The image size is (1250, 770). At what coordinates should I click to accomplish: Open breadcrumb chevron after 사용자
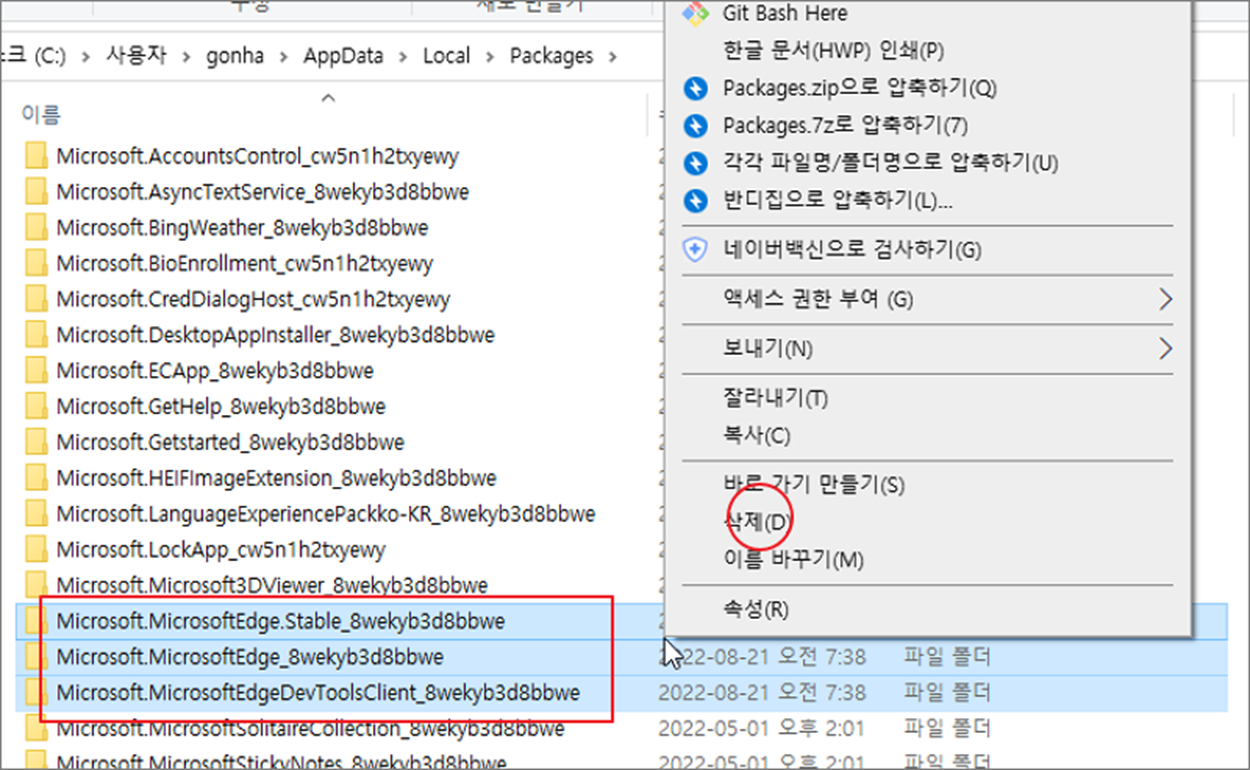click(188, 56)
